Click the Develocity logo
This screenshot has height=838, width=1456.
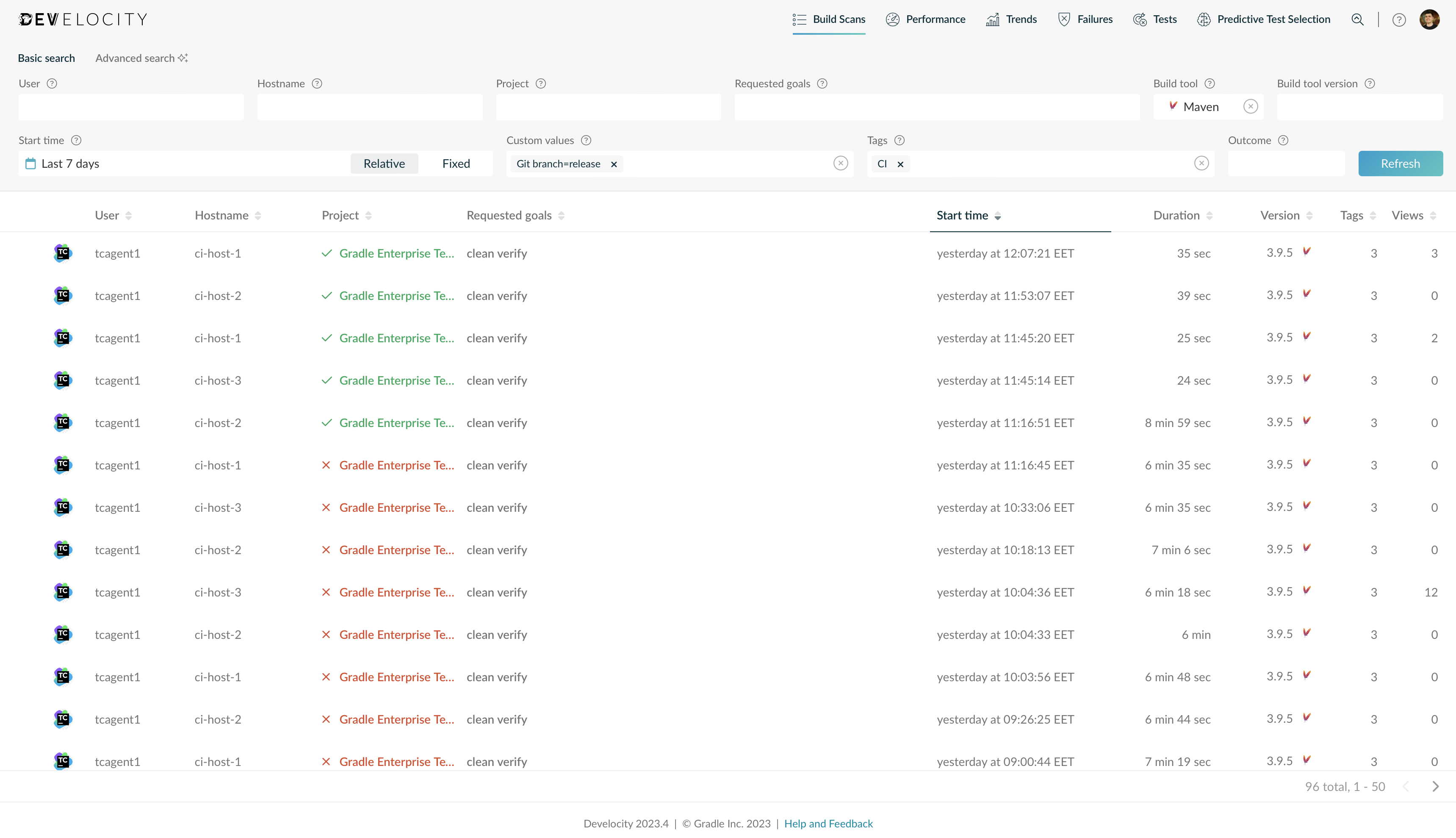tap(82, 19)
